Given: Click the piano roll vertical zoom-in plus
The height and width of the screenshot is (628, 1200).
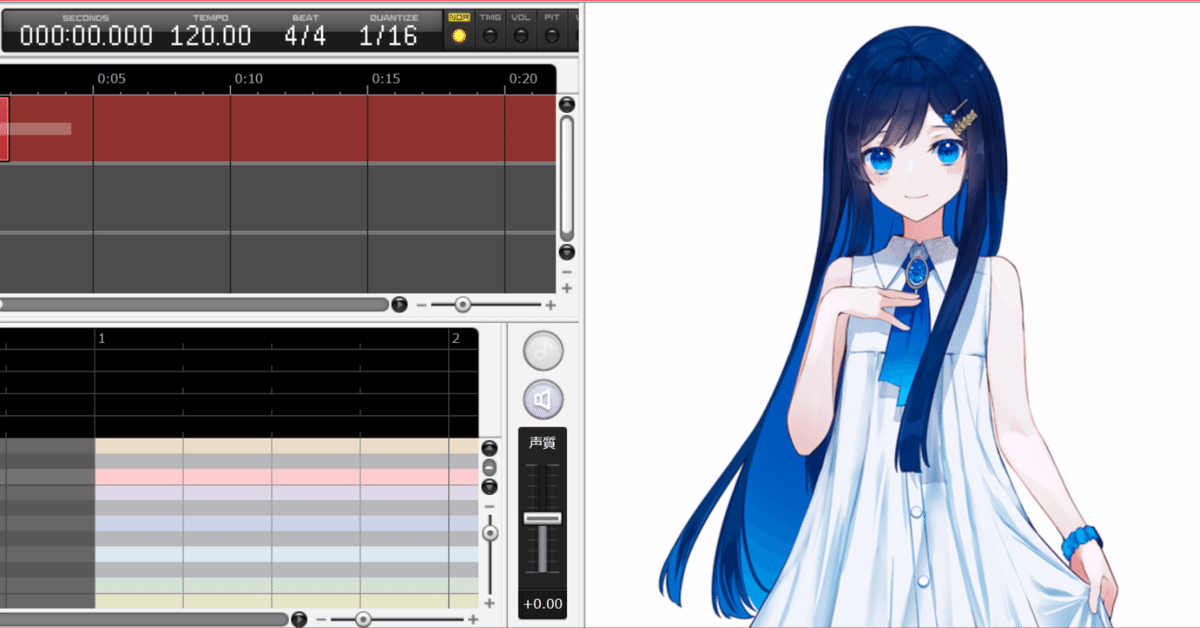Looking at the screenshot, I should (489, 603).
